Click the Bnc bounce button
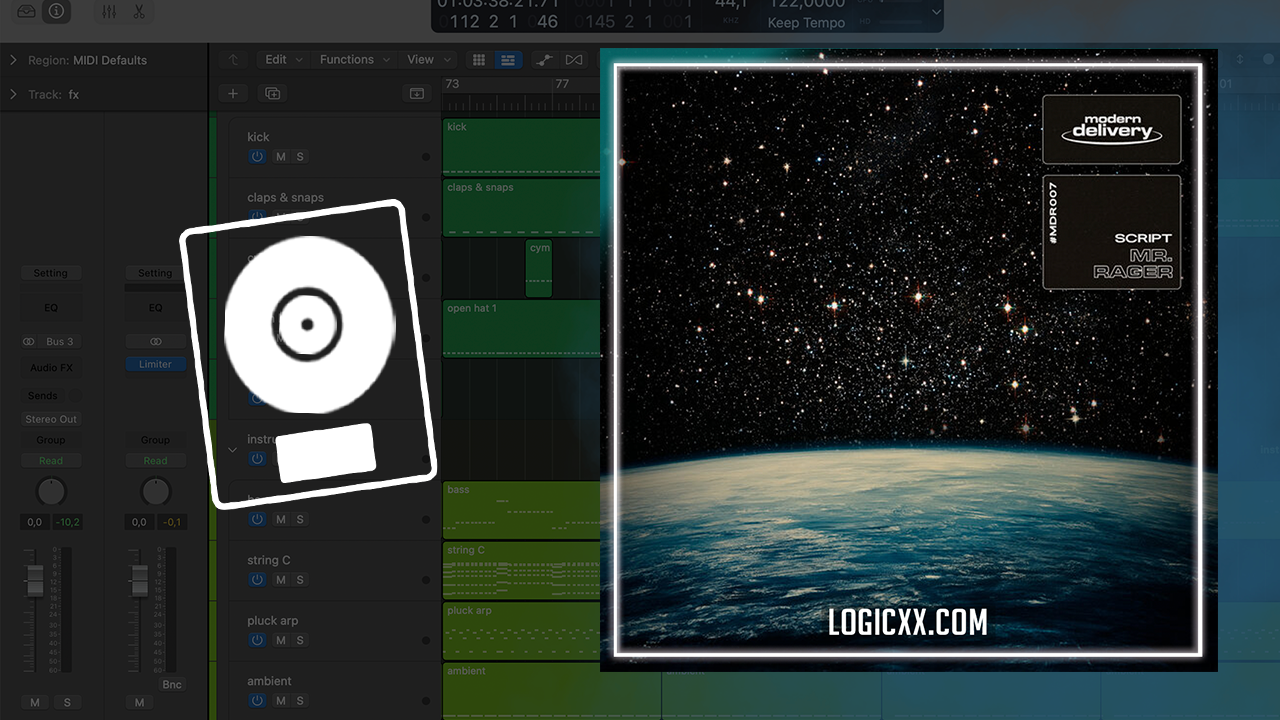Image resolution: width=1280 pixels, height=720 pixels. pyautogui.click(x=172, y=684)
